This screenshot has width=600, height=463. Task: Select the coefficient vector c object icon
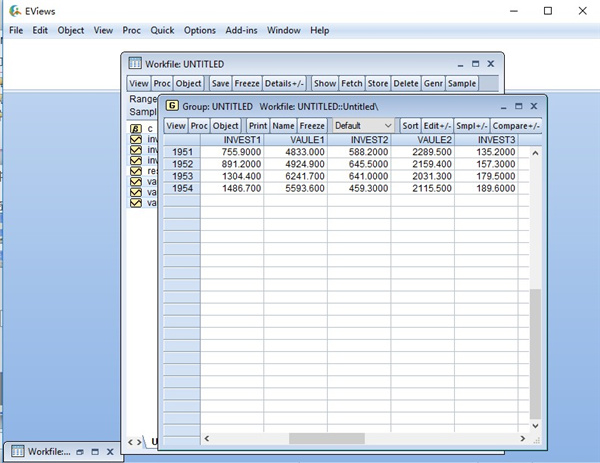pyautogui.click(x=136, y=129)
